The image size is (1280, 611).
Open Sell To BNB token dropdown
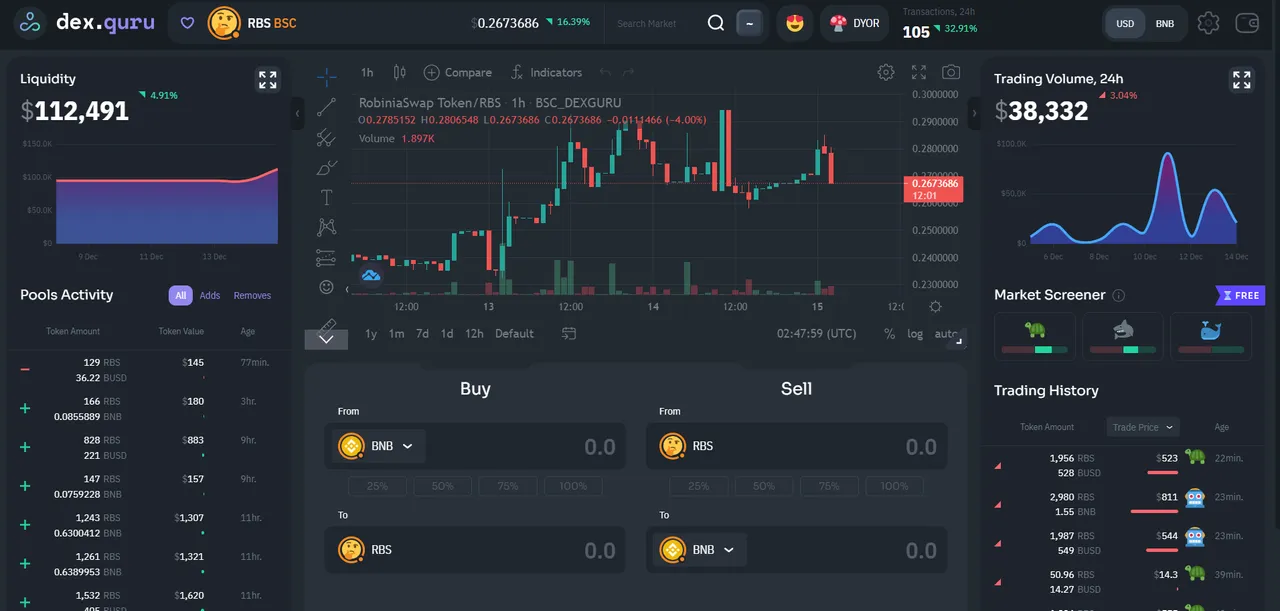(x=700, y=550)
